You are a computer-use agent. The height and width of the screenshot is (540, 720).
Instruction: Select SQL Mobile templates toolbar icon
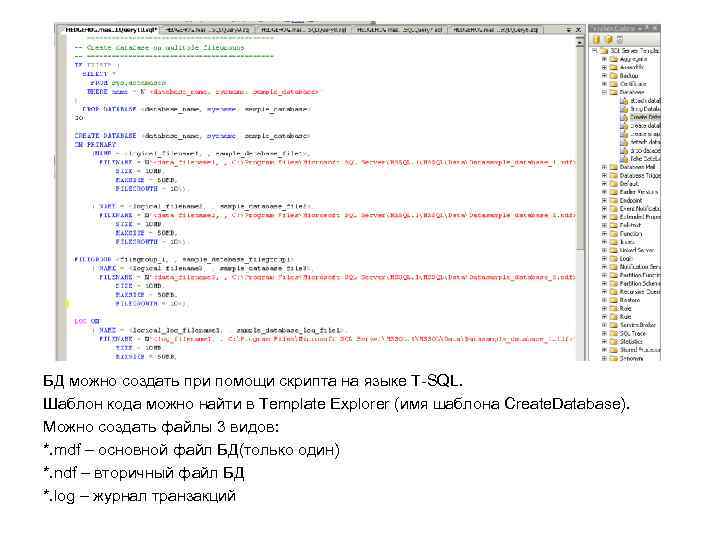(619, 39)
